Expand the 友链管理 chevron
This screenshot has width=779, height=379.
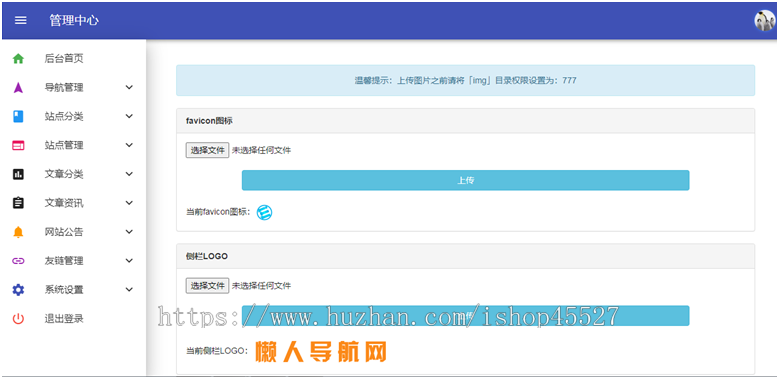coord(129,261)
